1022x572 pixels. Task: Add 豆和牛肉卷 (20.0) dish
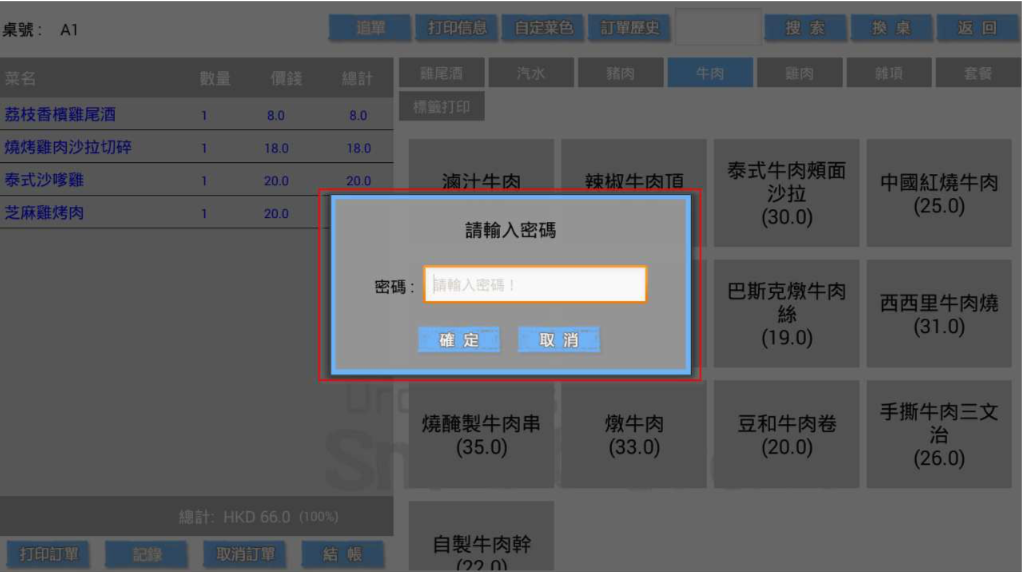coord(787,435)
